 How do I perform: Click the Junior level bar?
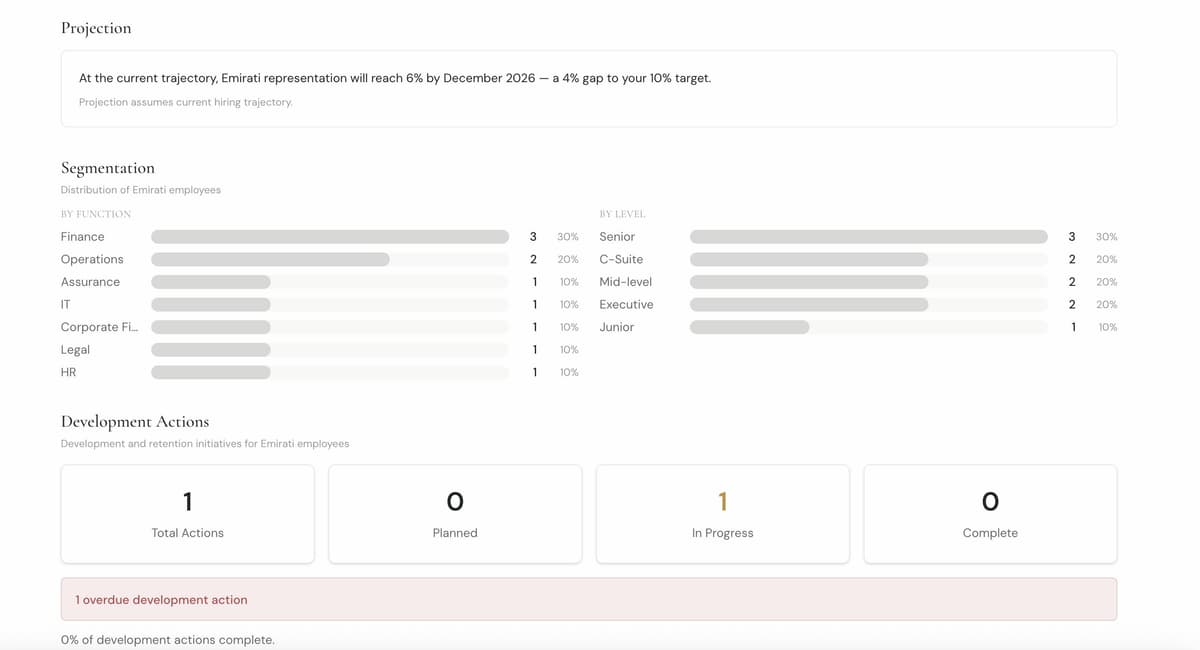click(869, 327)
